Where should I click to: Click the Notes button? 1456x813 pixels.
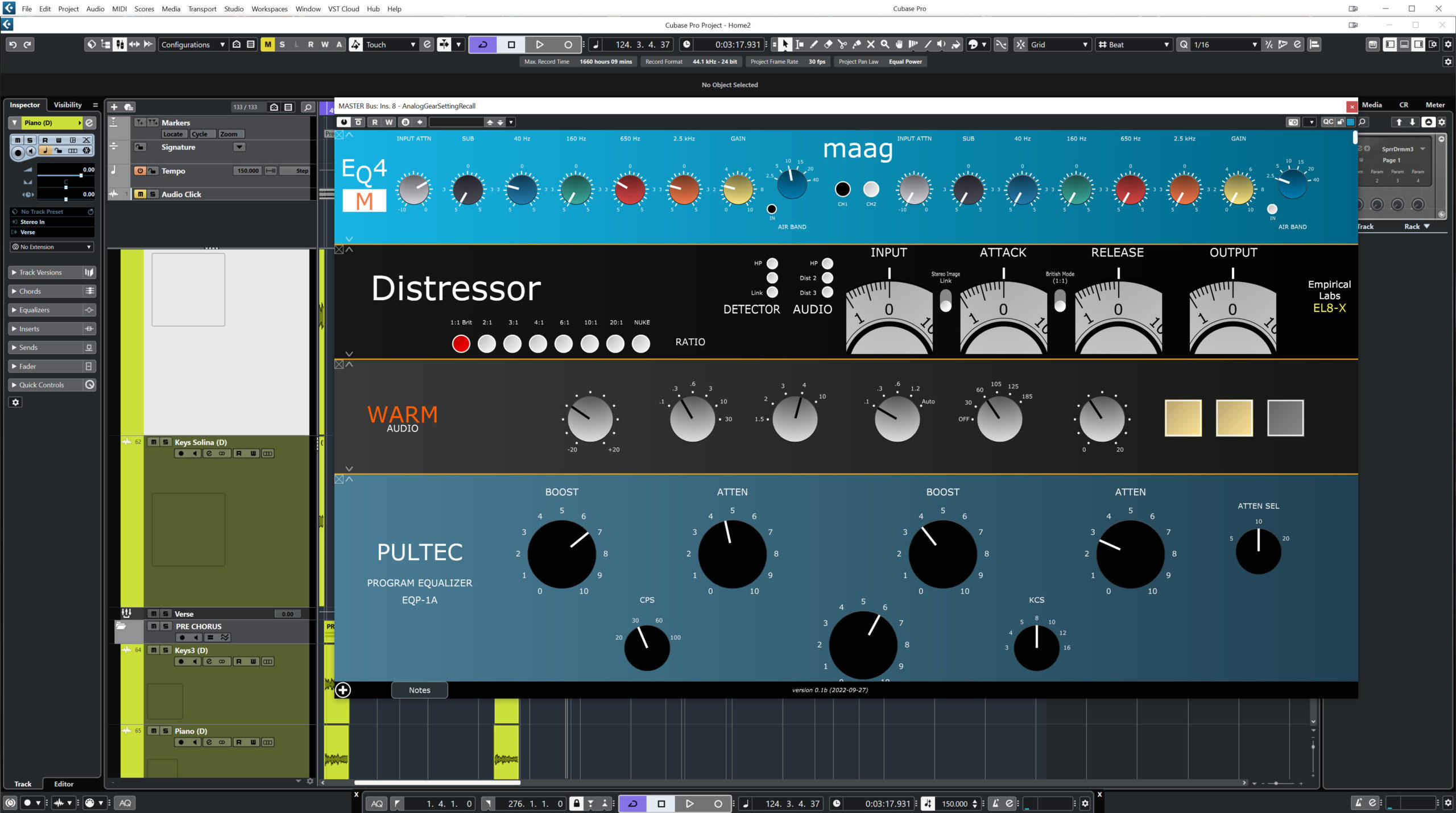[419, 690]
